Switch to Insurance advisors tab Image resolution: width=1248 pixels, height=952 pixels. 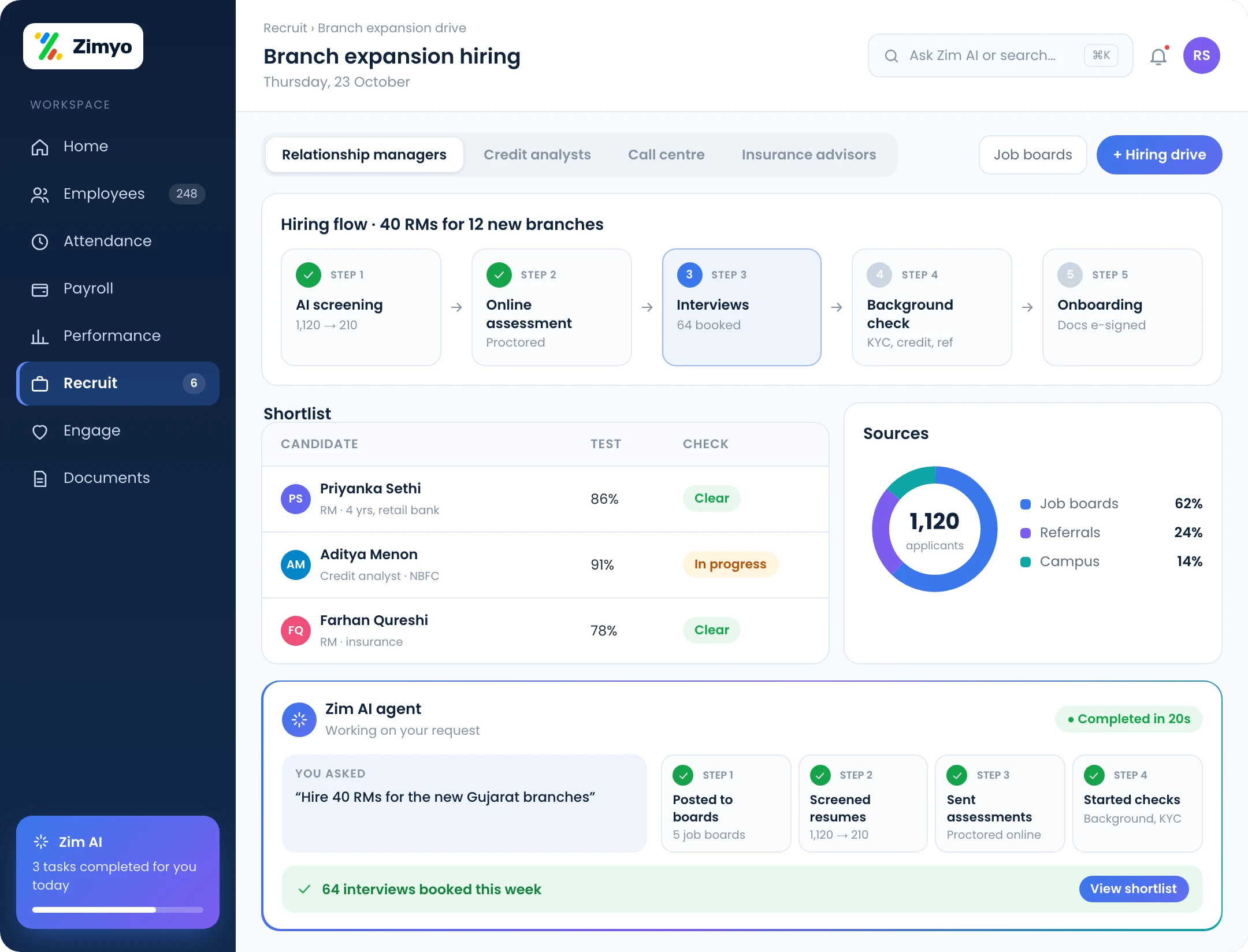(x=809, y=155)
